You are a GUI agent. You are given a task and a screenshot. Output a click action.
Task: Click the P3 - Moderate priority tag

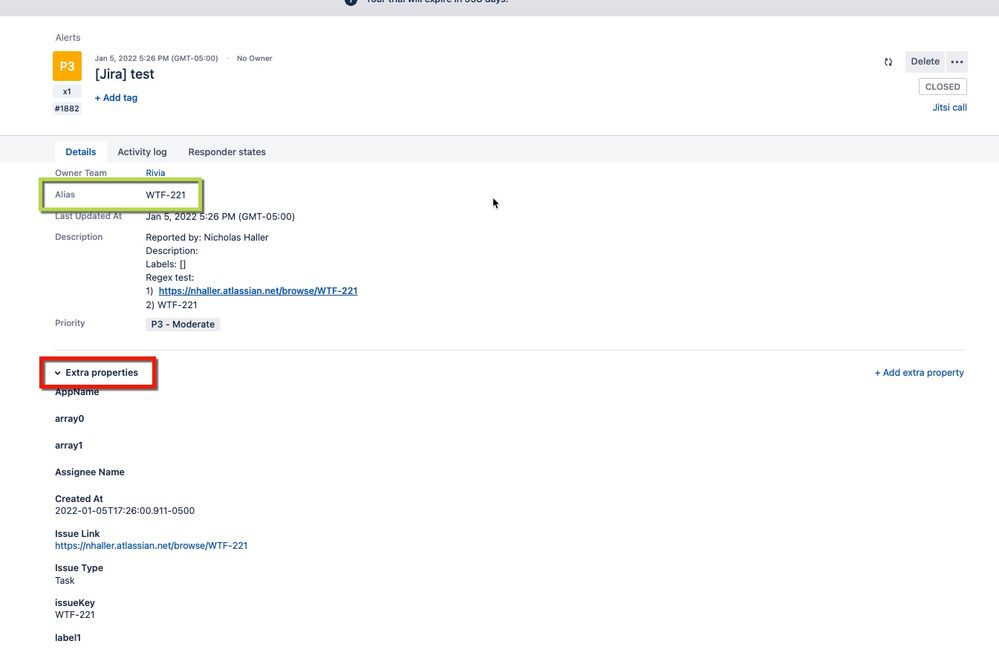coord(183,324)
